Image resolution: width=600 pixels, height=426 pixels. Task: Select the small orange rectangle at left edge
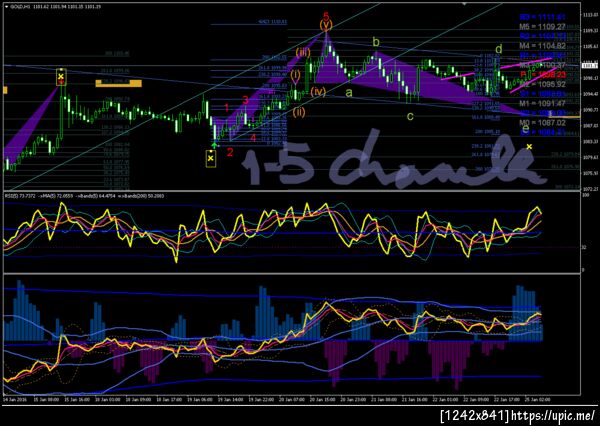coord(5,90)
